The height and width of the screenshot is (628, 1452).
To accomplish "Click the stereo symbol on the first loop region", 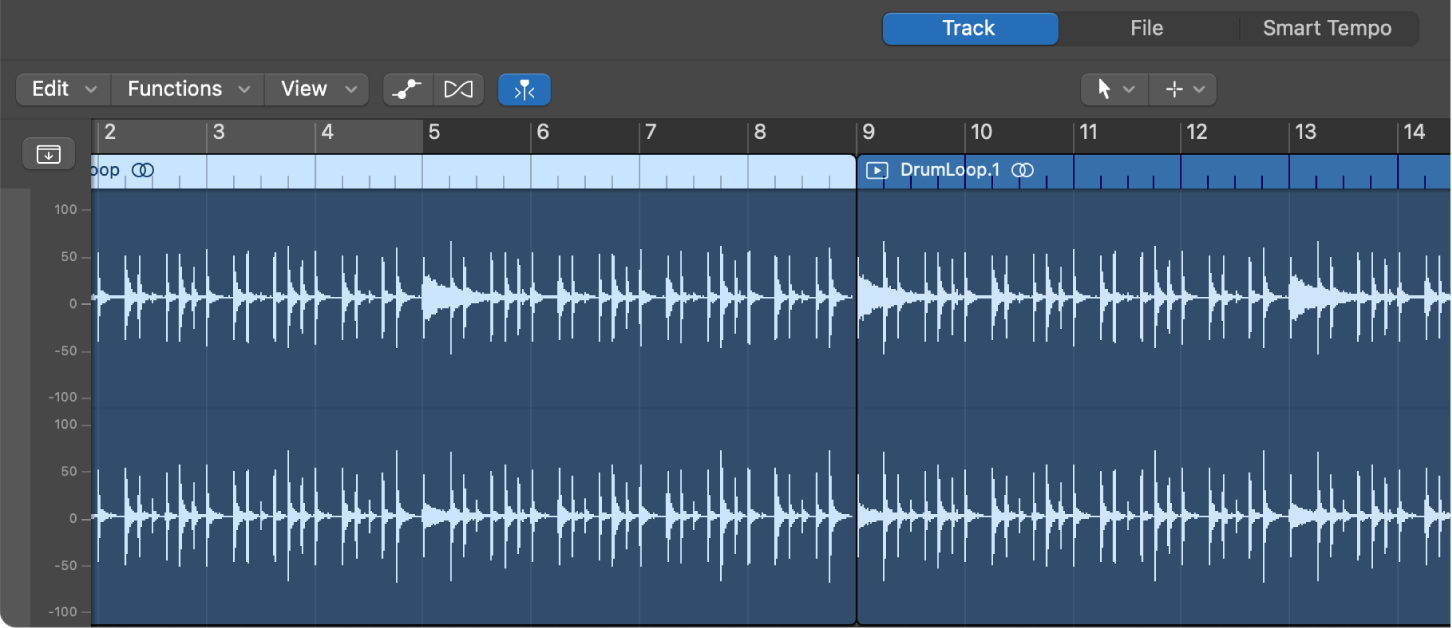I will [143, 170].
